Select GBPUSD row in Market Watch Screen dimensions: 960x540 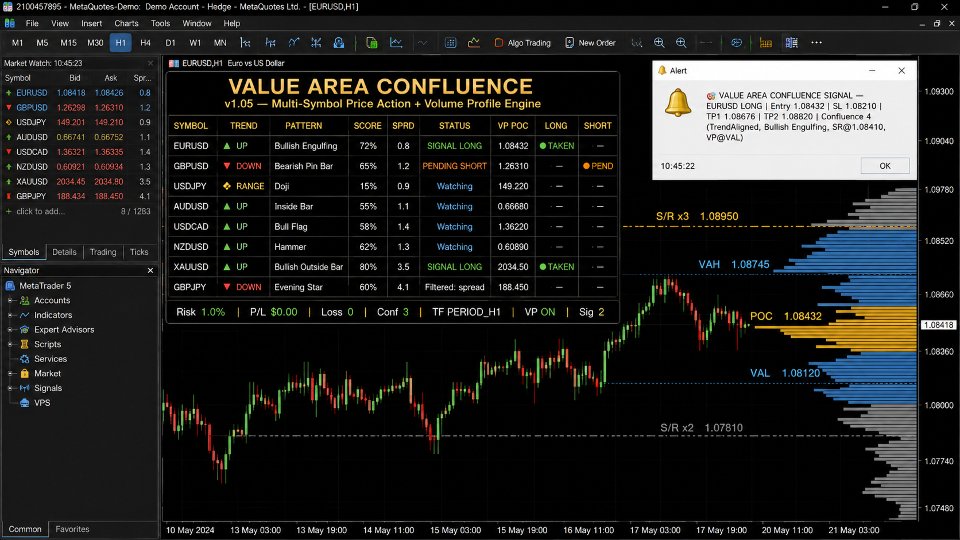[x=78, y=107]
